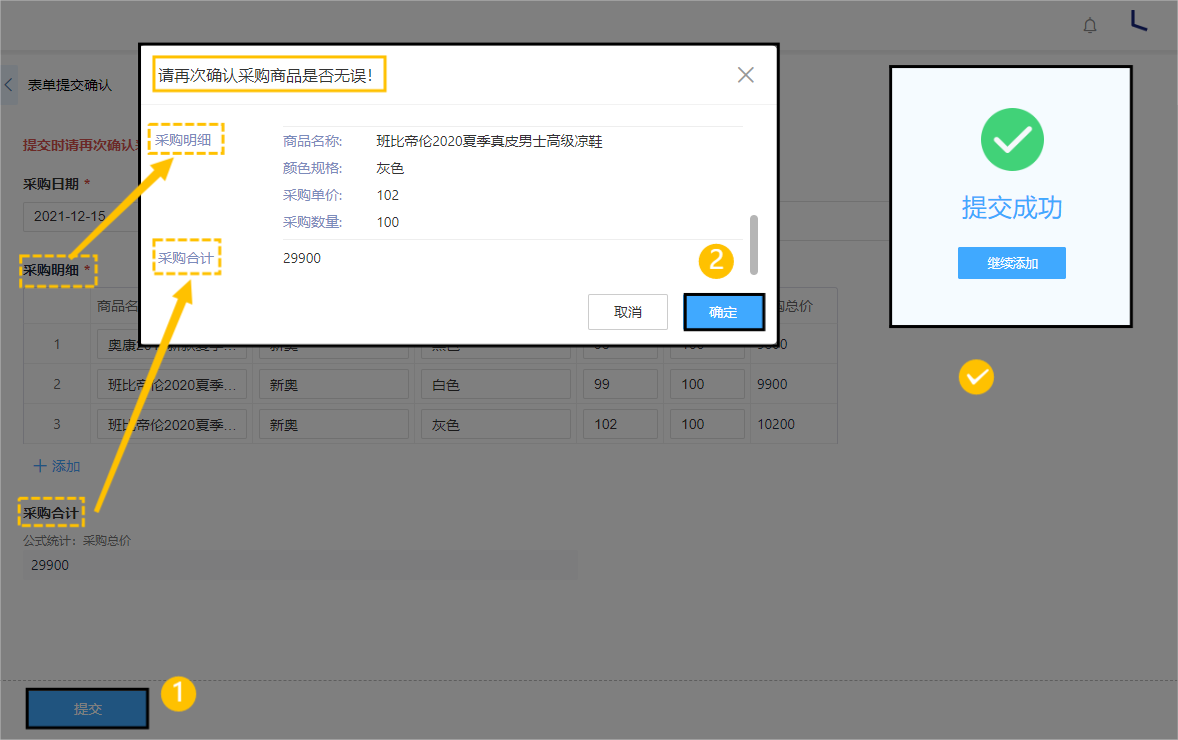Select the 灰色 color field in row 3

tap(495, 425)
